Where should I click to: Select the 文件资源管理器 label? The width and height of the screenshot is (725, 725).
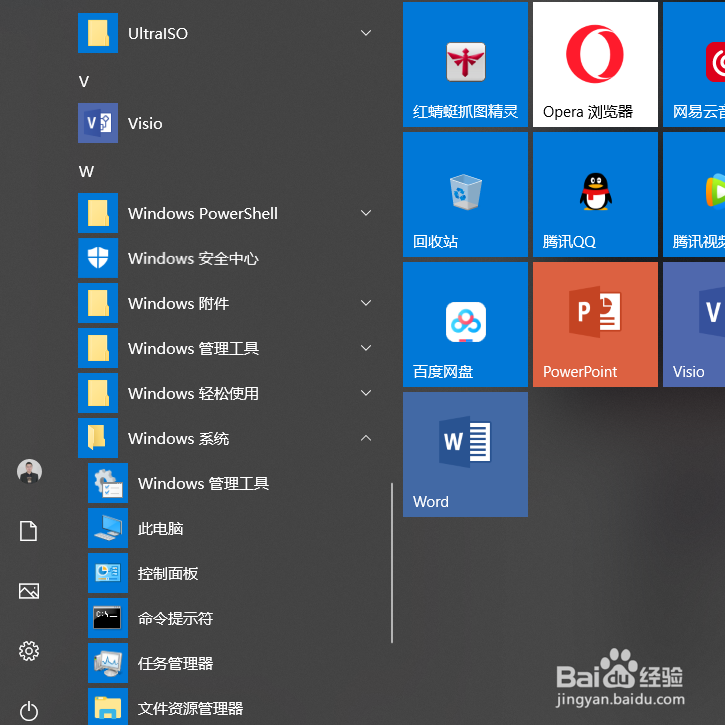[x=190, y=708]
